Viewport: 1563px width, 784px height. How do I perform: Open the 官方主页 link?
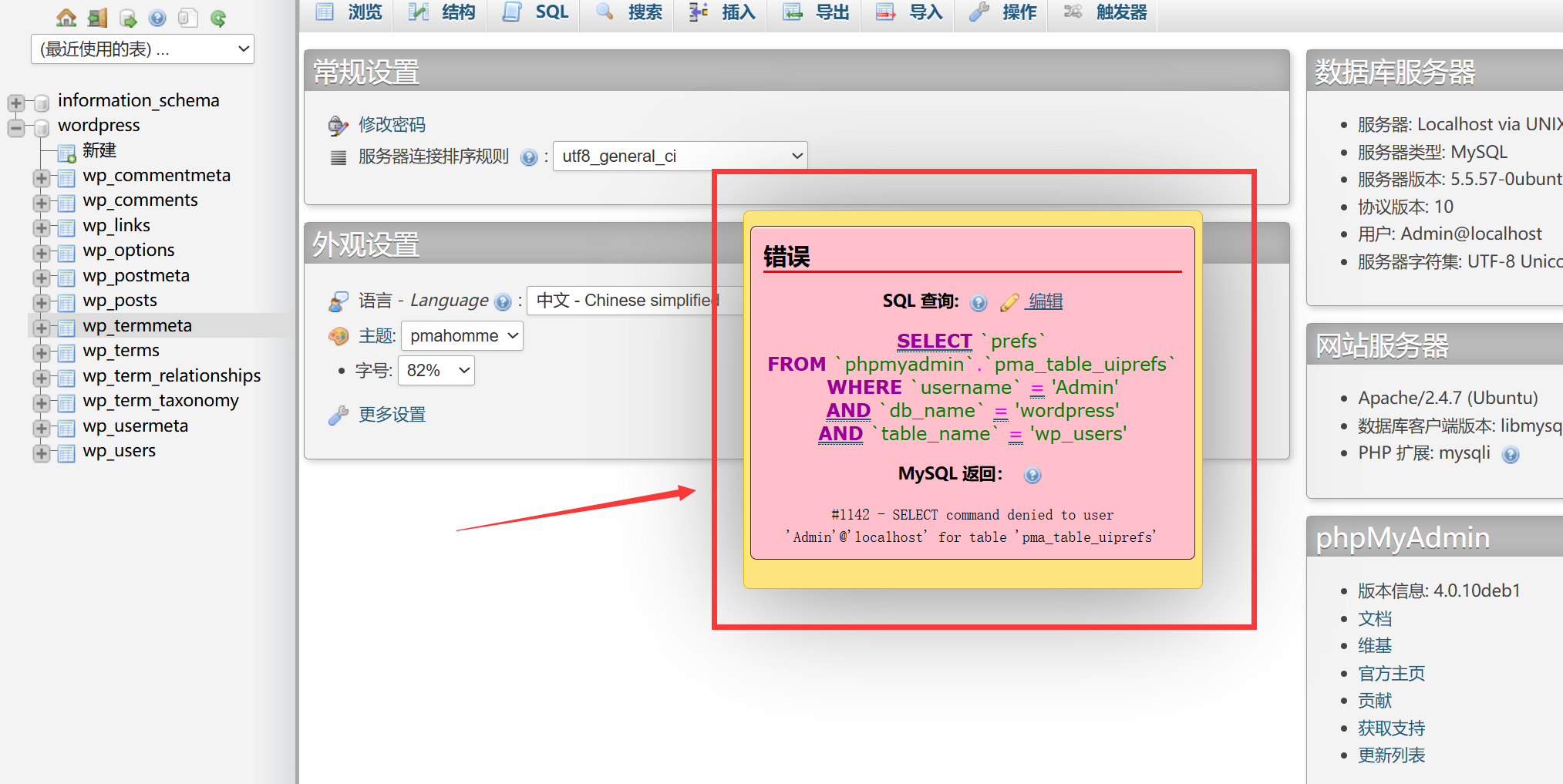[x=1391, y=674]
